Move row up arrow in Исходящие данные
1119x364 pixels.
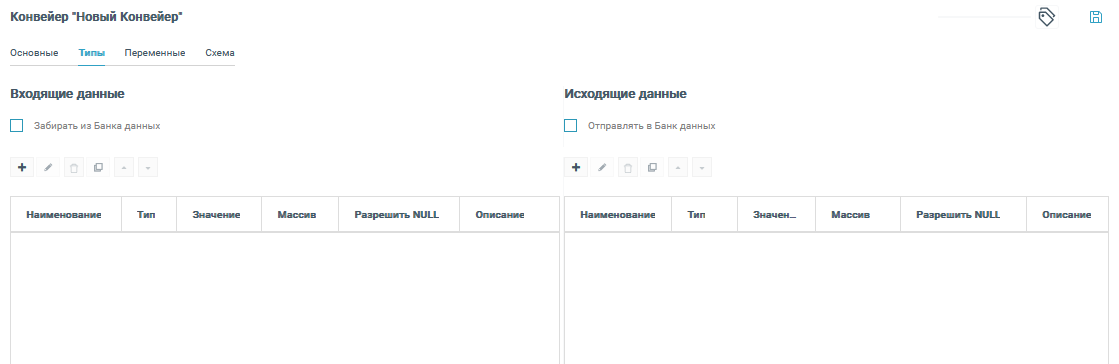677,168
